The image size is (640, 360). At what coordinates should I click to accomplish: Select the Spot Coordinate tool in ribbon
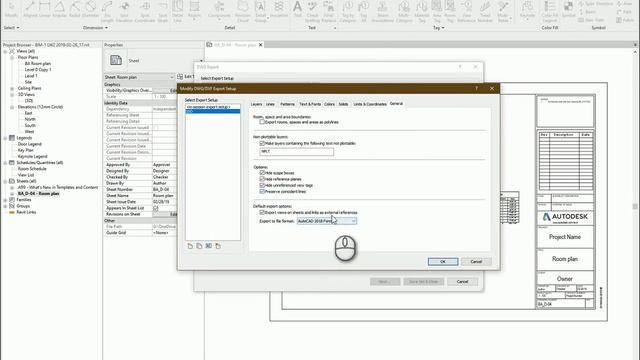[x=145, y=11]
